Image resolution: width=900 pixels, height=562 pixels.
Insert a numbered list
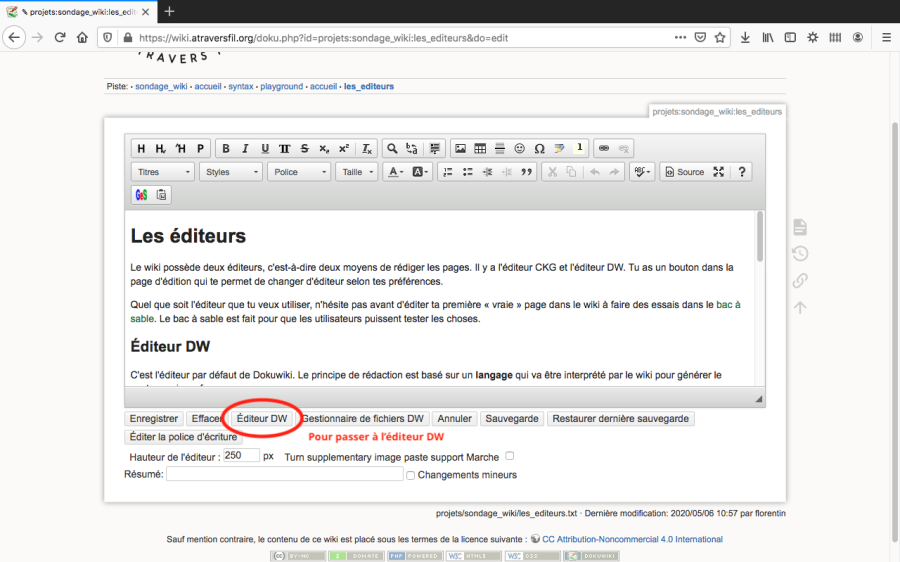coord(448,172)
